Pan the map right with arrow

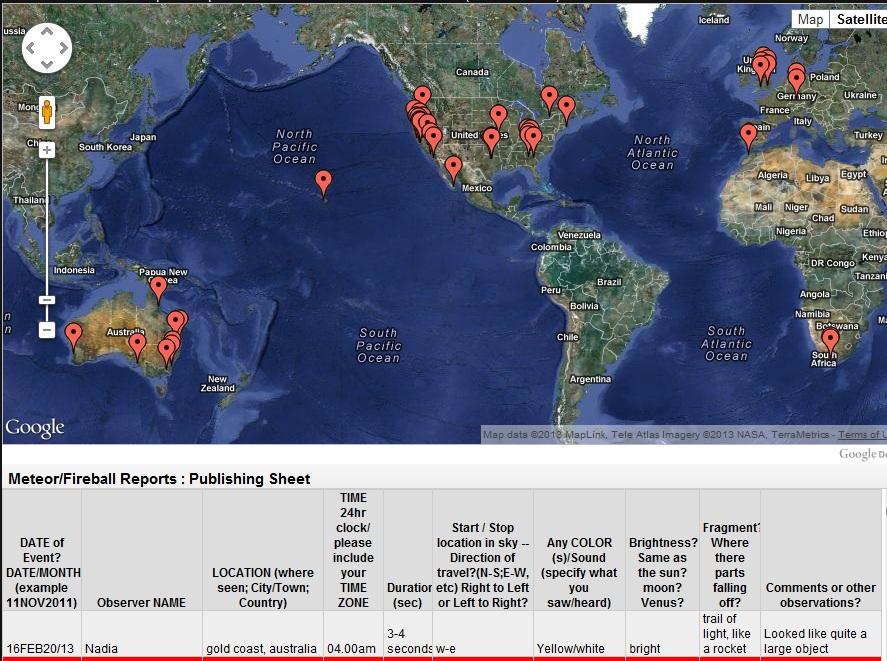click(x=63, y=46)
